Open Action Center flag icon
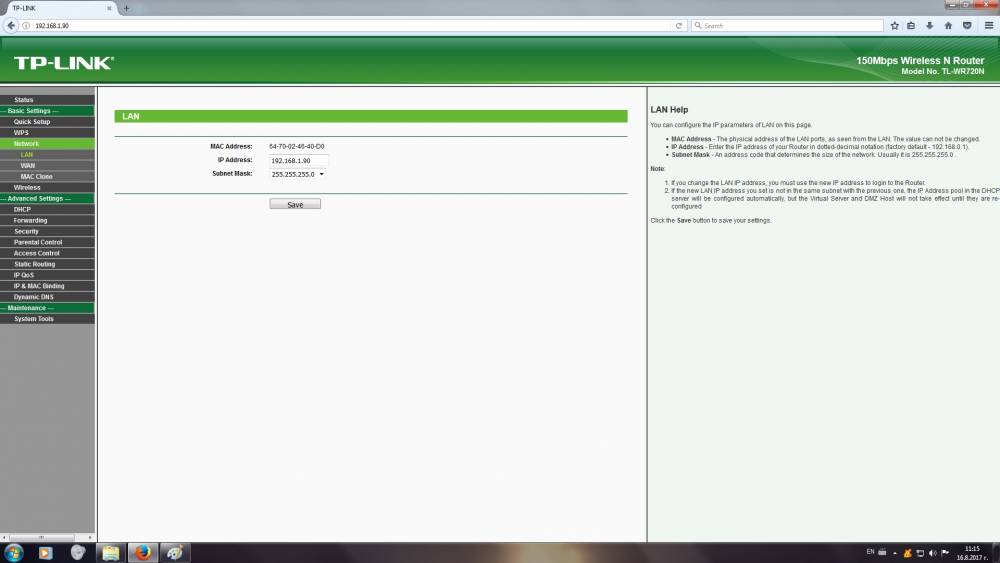This screenshot has height=563, width=1000. (x=945, y=552)
